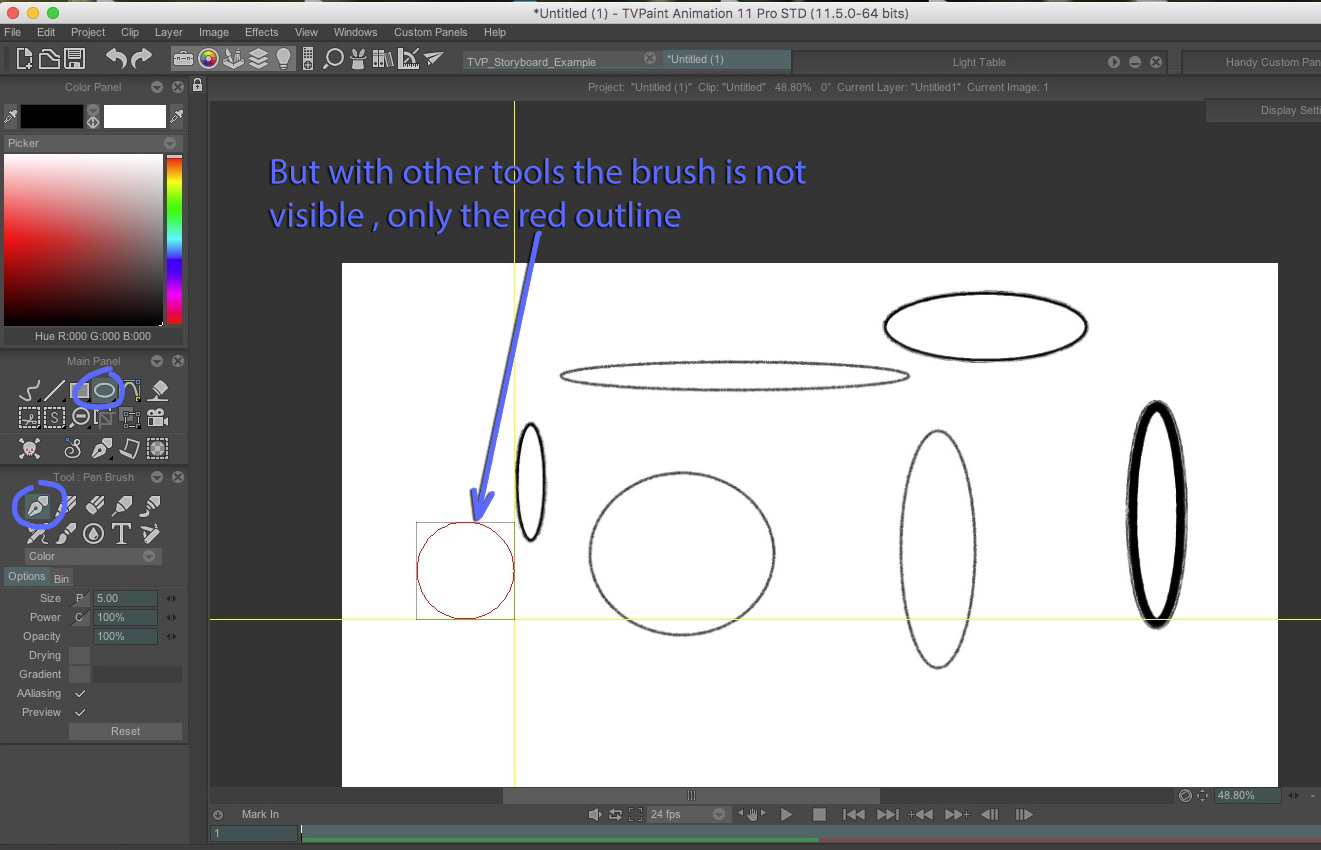1321x850 pixels.
Task: Select the flood fill bucket tool
Action: 158,391
